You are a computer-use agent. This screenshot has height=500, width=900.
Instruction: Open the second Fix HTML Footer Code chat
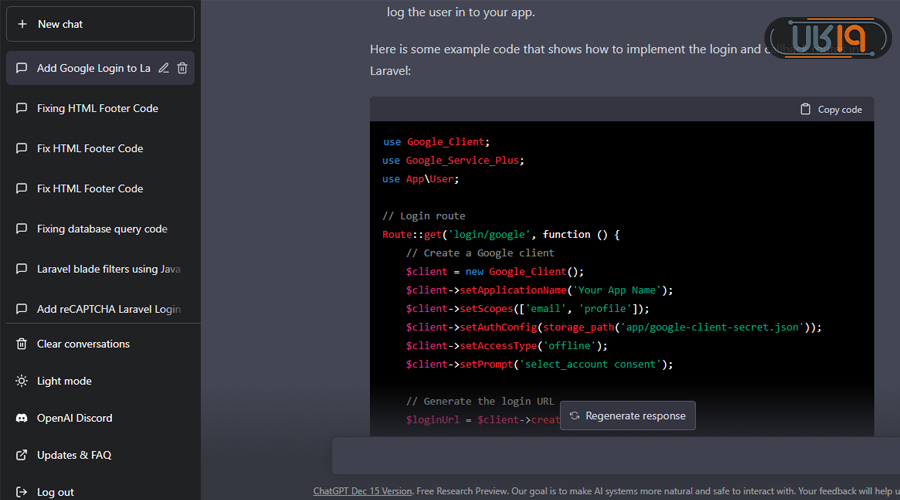(x=90, y=188)
